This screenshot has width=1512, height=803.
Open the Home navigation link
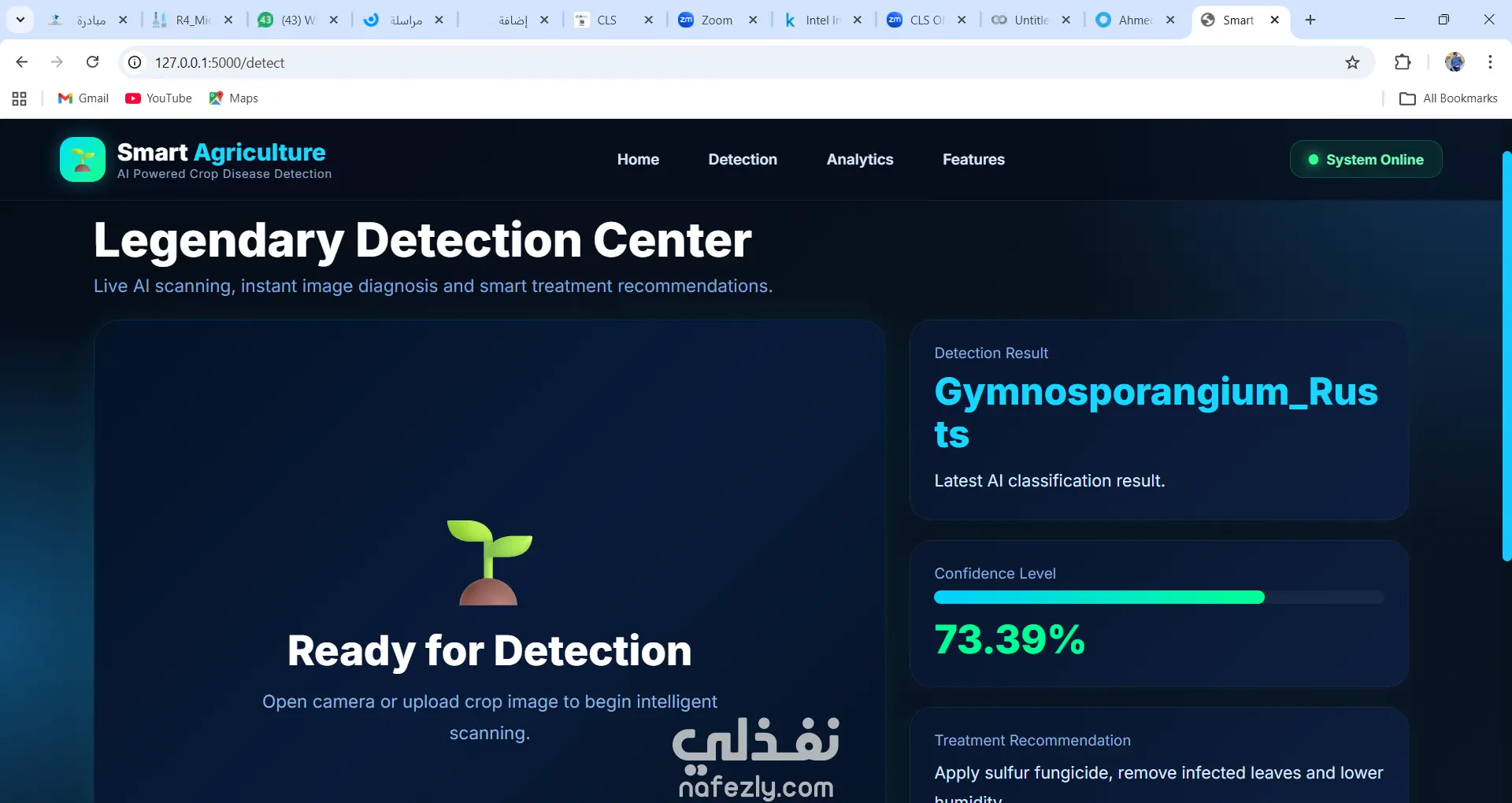pyautogui.click(x=638, y=159)
